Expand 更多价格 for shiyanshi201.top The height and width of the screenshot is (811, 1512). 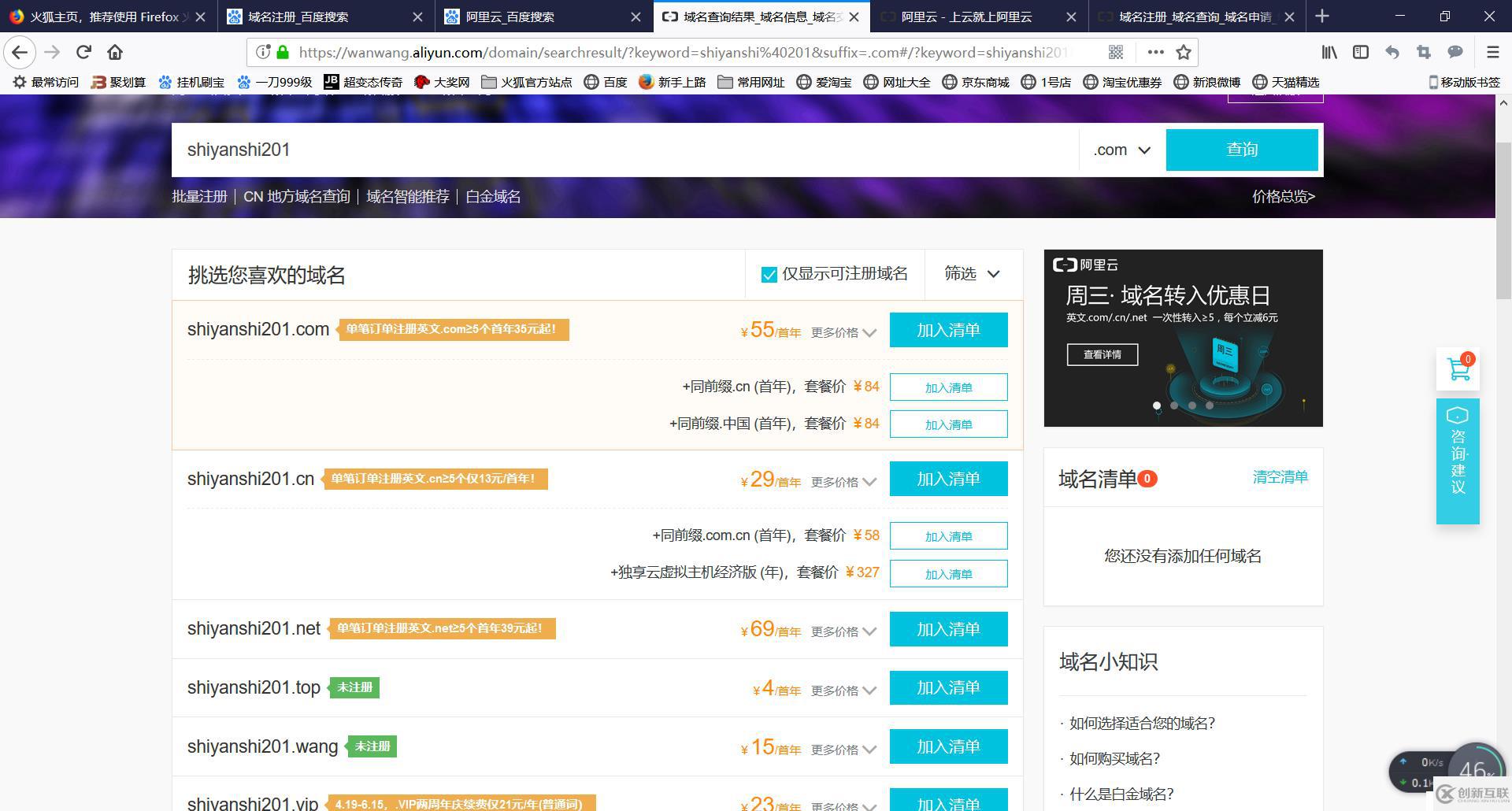[843, 690]
